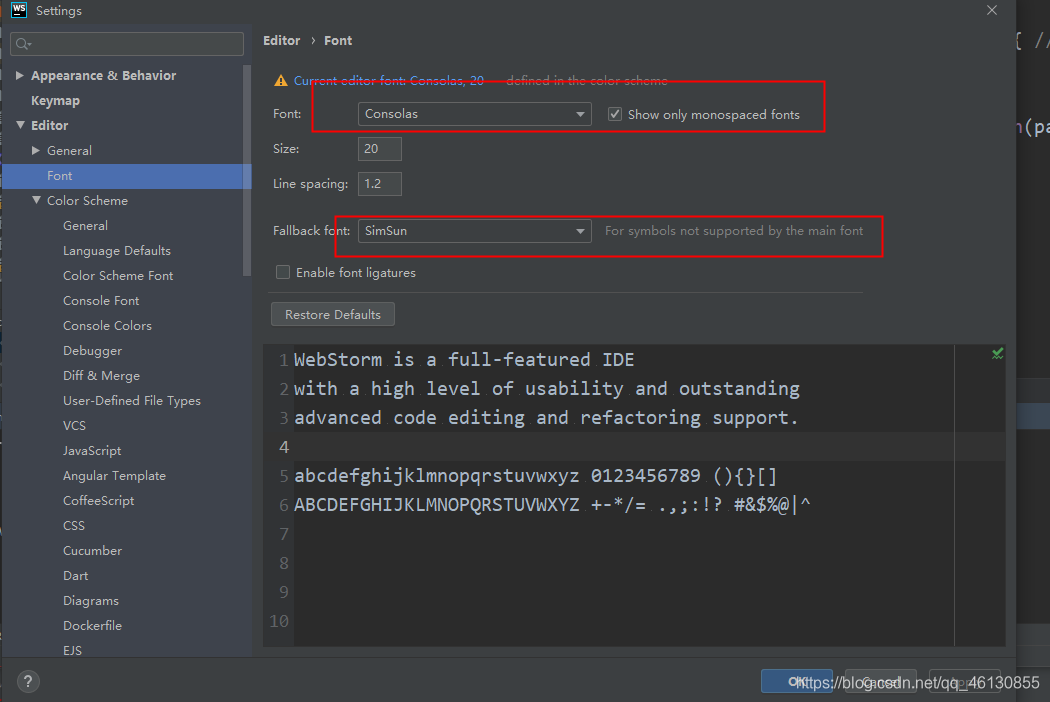
Task: Click the settings tree vertical scrollbar
Action: pyautogui.click(x=246, y=170)
